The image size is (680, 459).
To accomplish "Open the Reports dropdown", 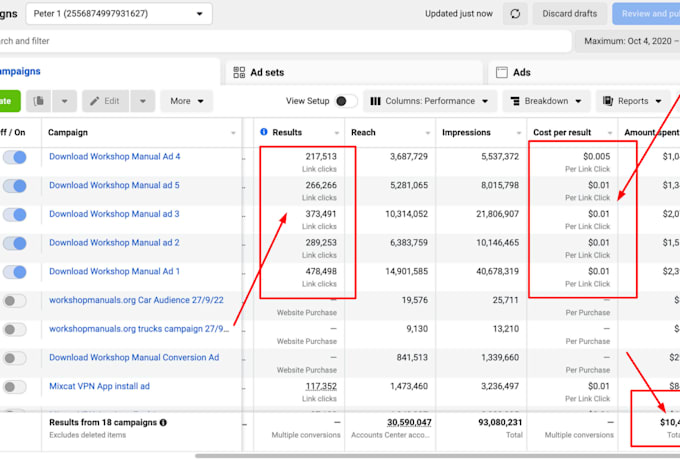I will click(x=633, y=101).
